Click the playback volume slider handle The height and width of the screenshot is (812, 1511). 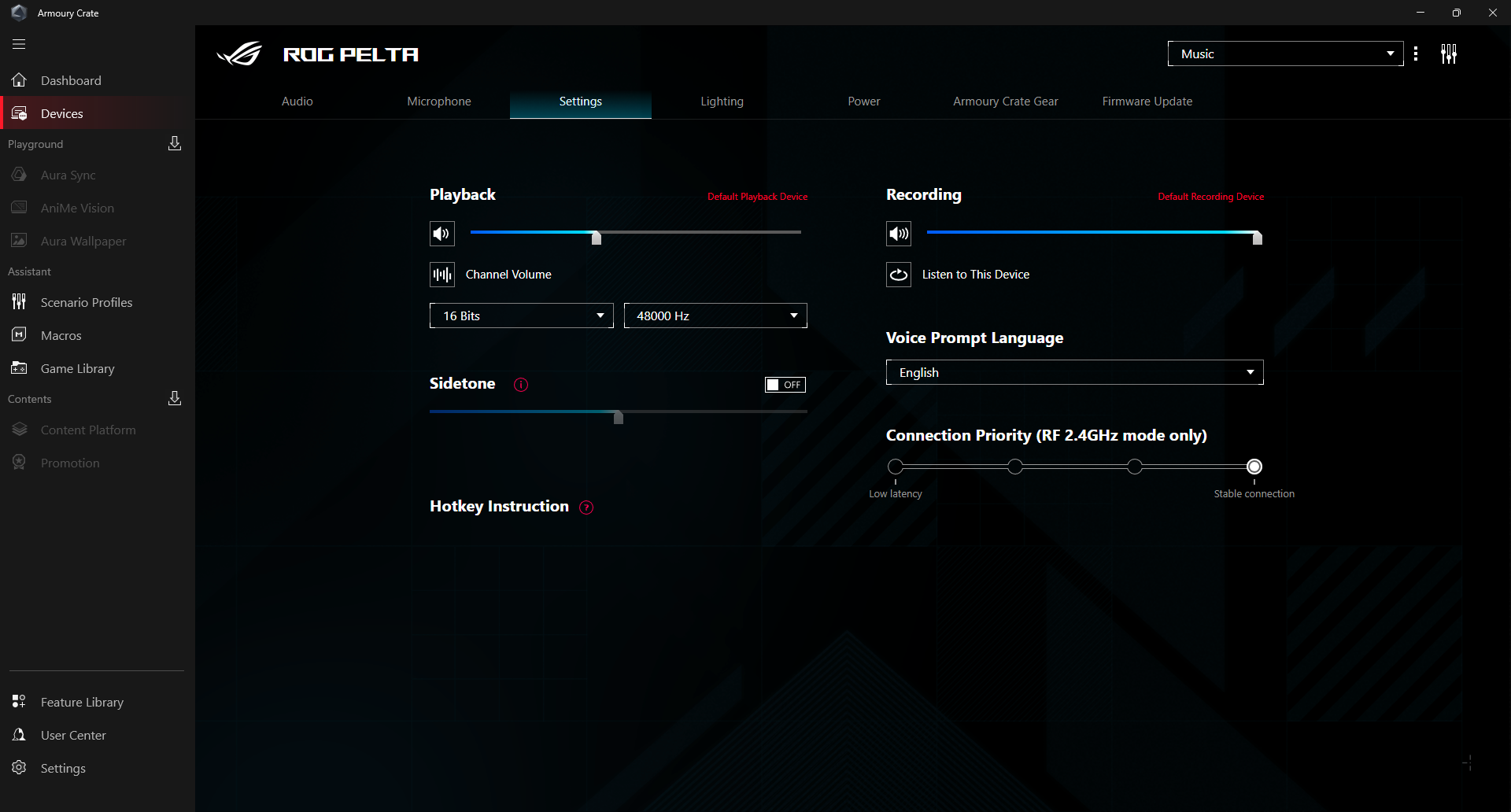[597, 238]
